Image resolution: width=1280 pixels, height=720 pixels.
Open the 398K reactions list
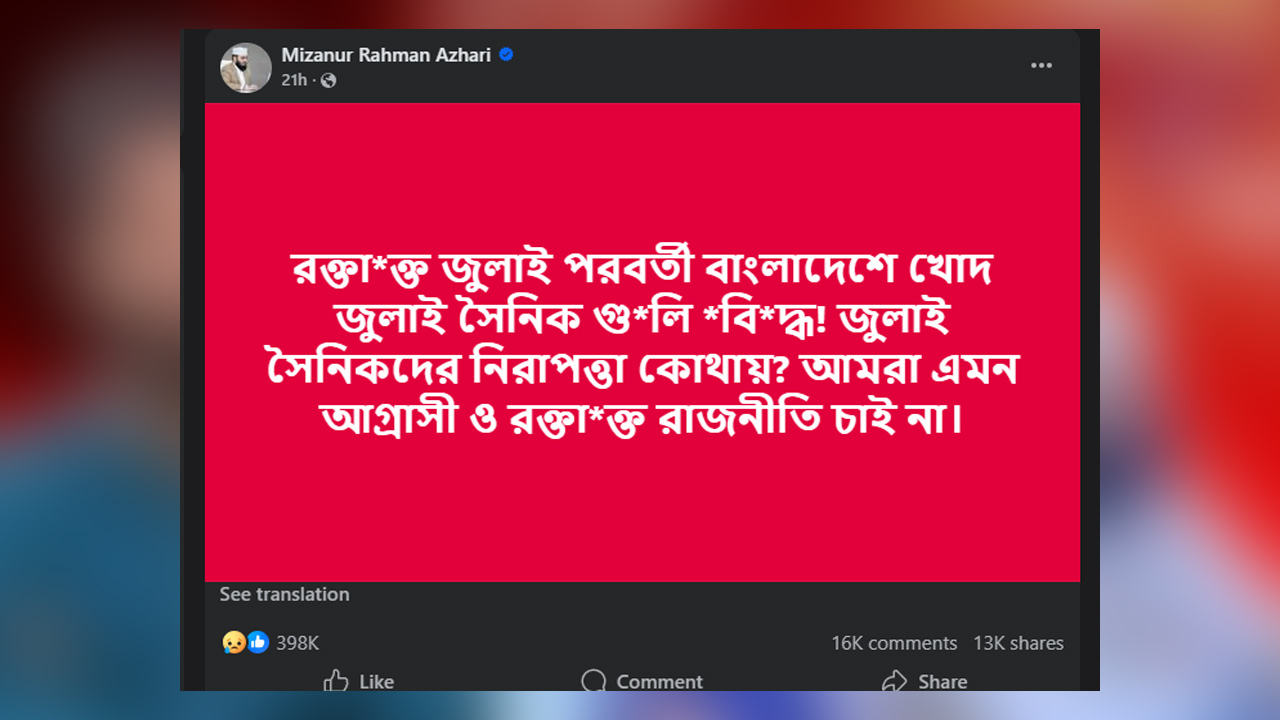tap(297, 643)
